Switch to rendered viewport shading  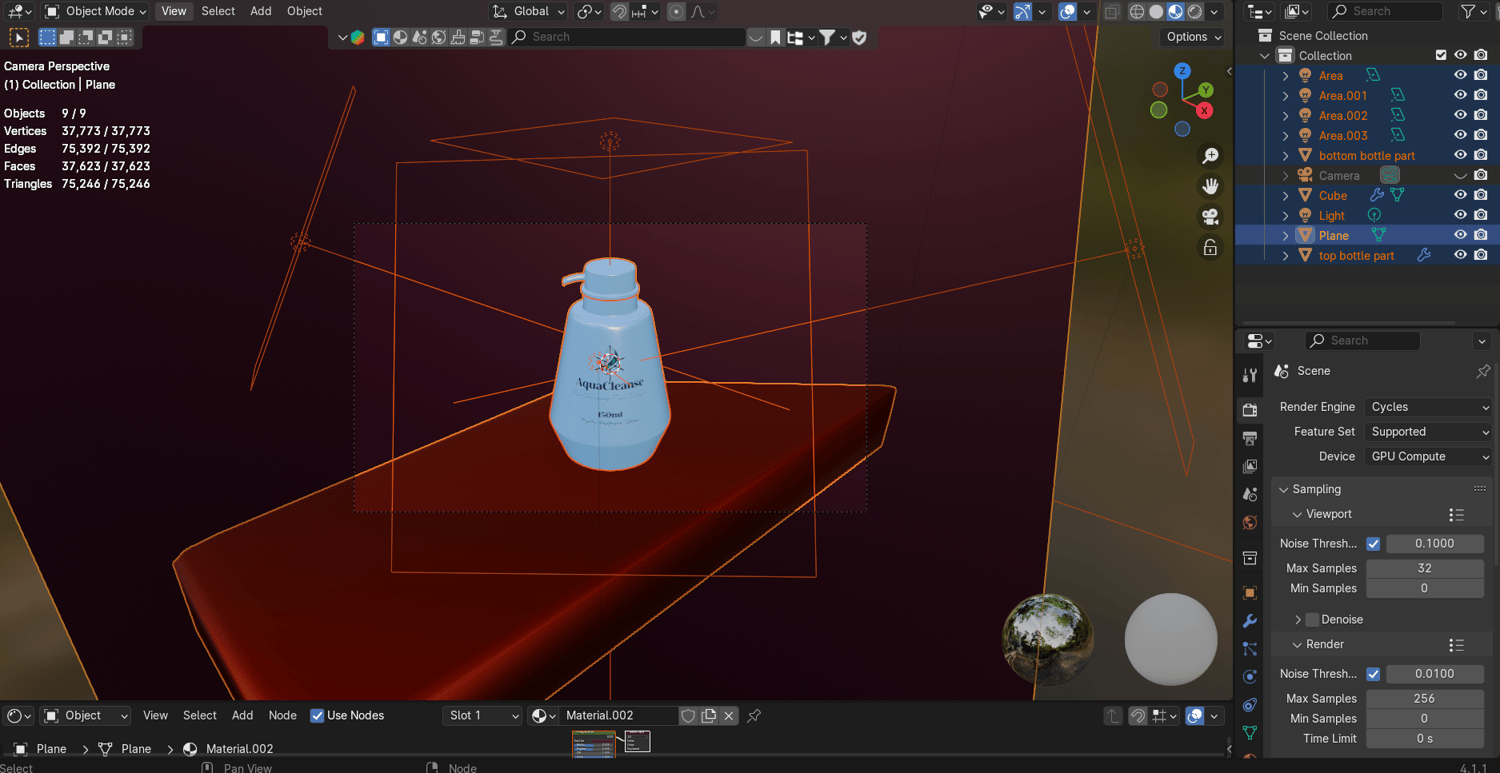(x=1194, y=12)
